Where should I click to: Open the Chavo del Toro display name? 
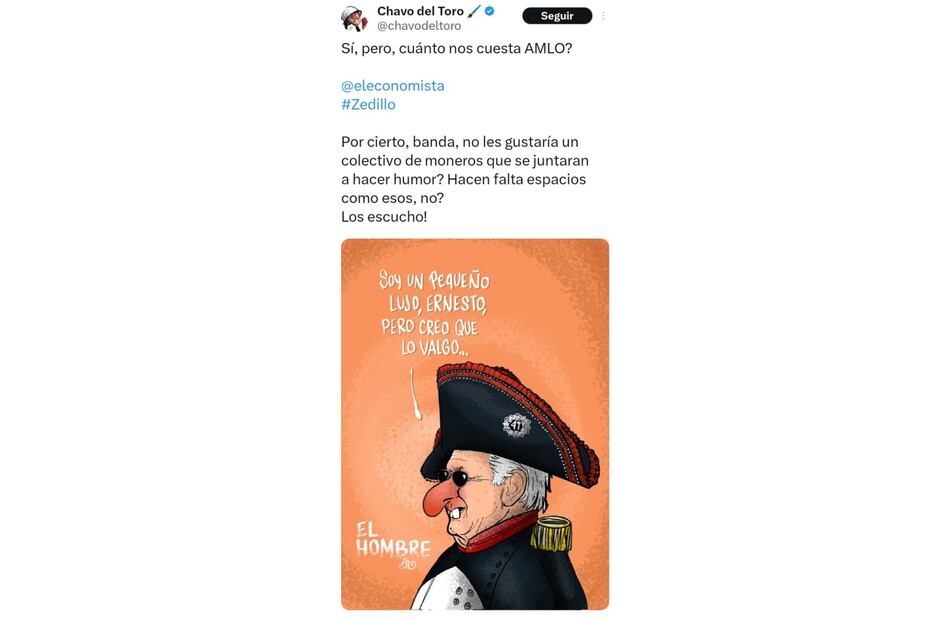420,11
